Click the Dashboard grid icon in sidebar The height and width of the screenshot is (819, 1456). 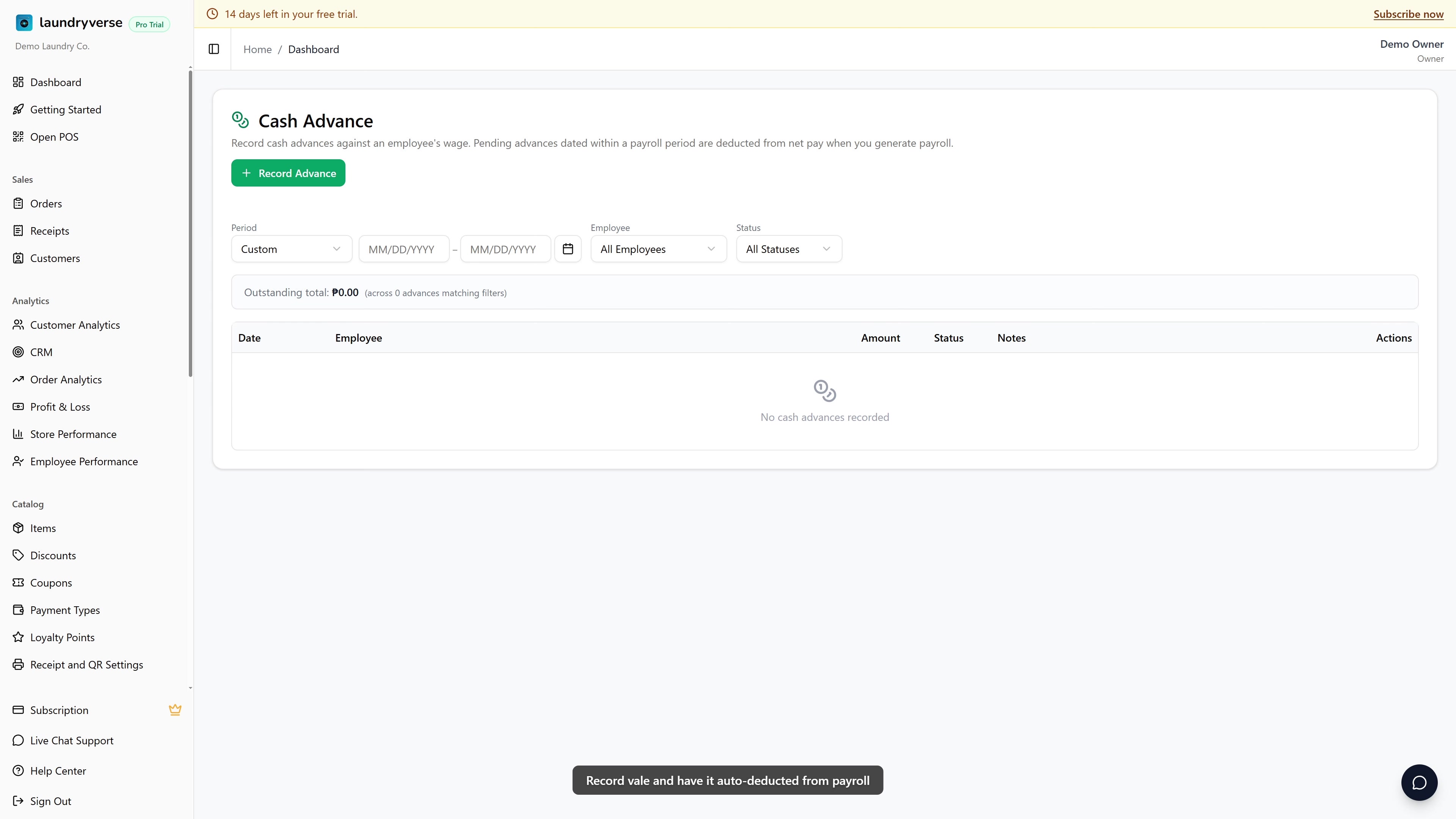coord(18,82)
